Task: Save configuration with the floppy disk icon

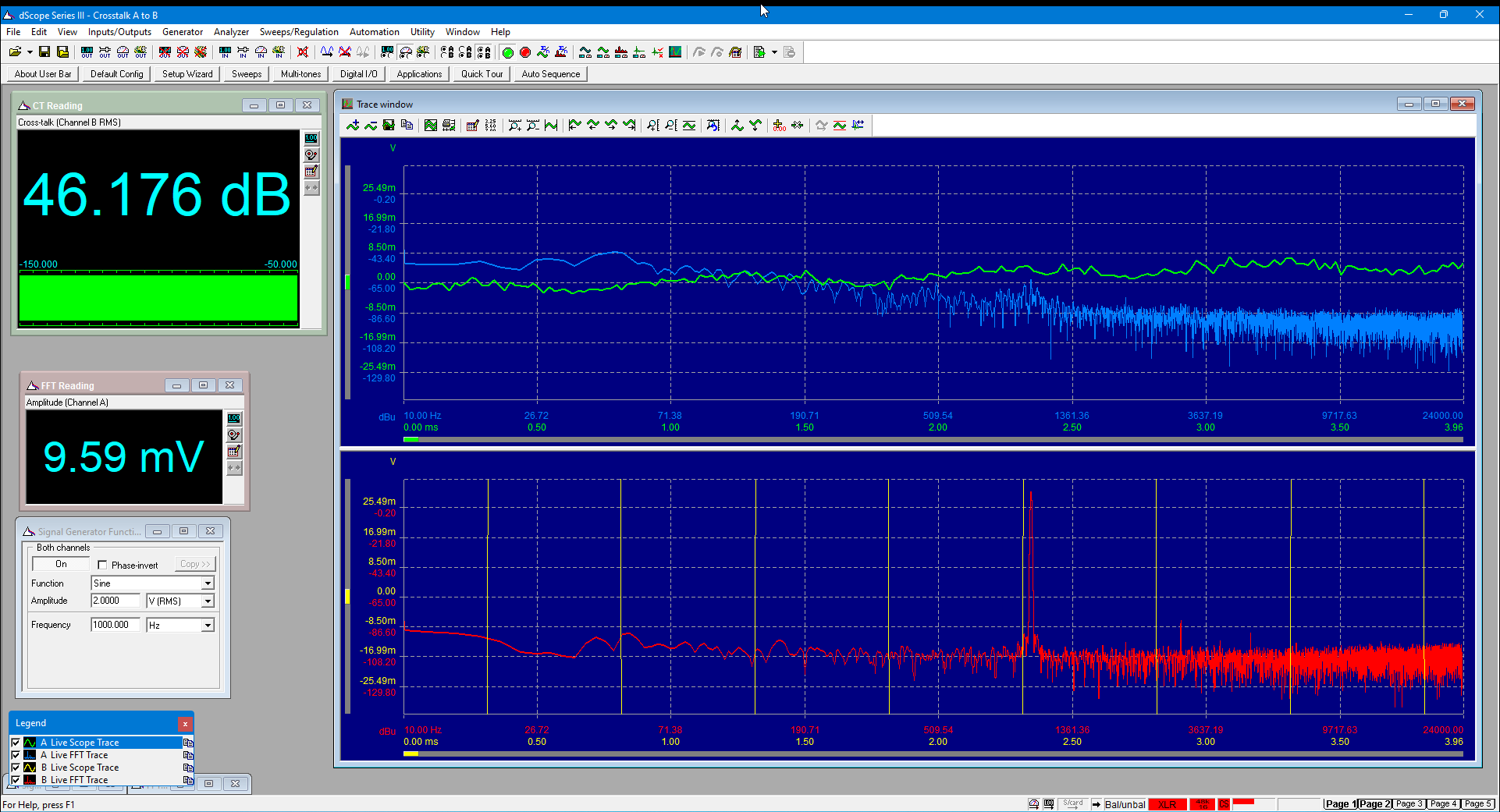Action: [44, 52]
